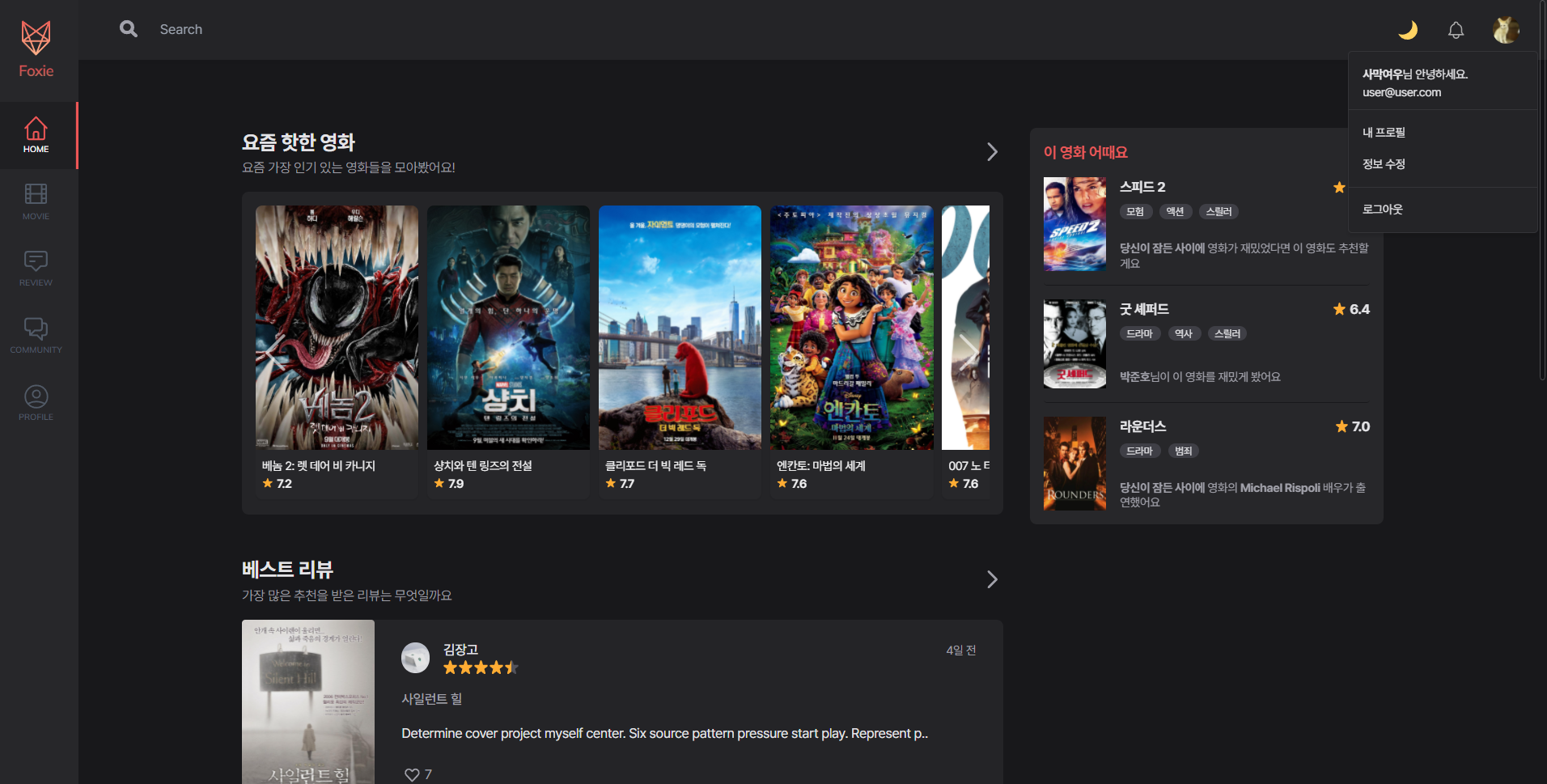Click 스릴러 tag on 굿 셰퍼드
This screenshot has height=784, width=1547.
[1227, 334]
